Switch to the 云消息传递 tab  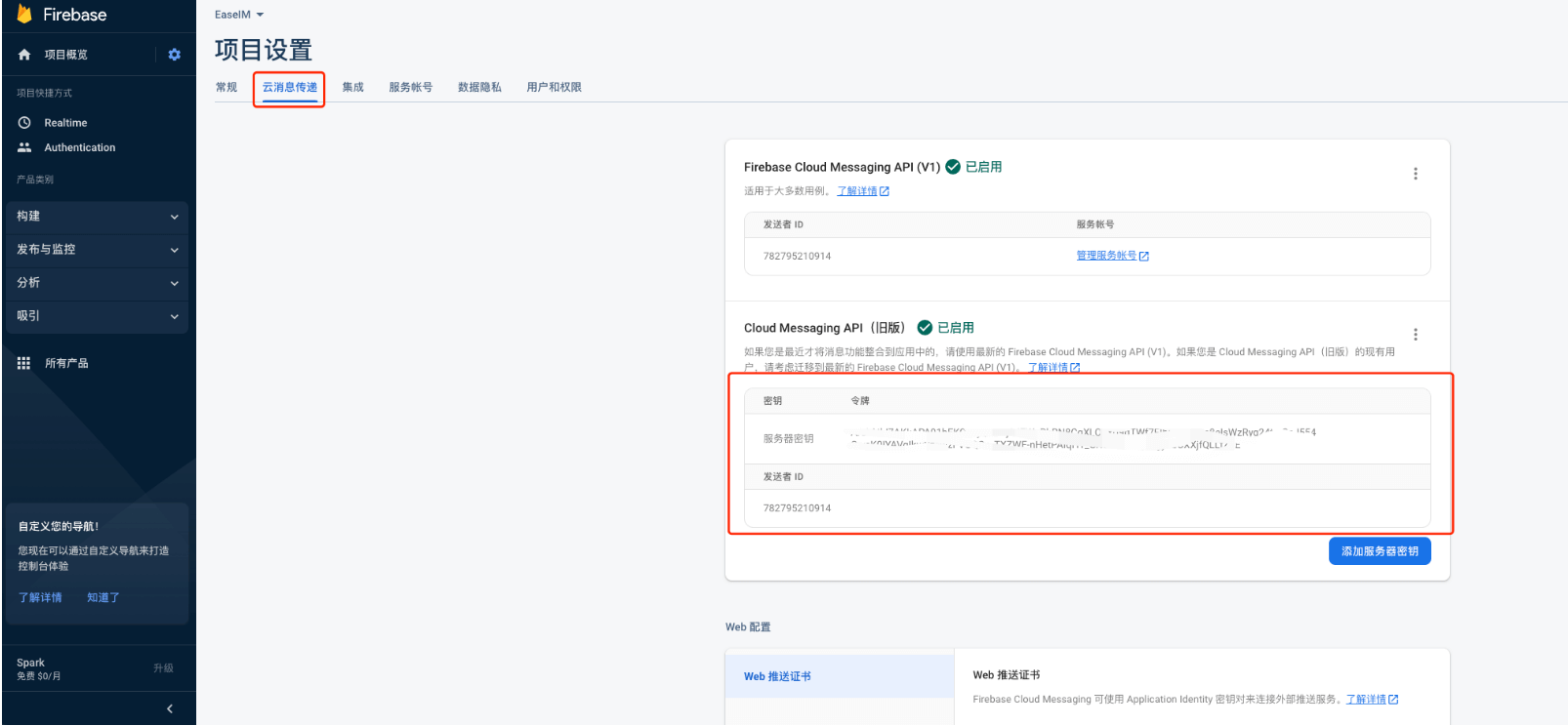289,88
